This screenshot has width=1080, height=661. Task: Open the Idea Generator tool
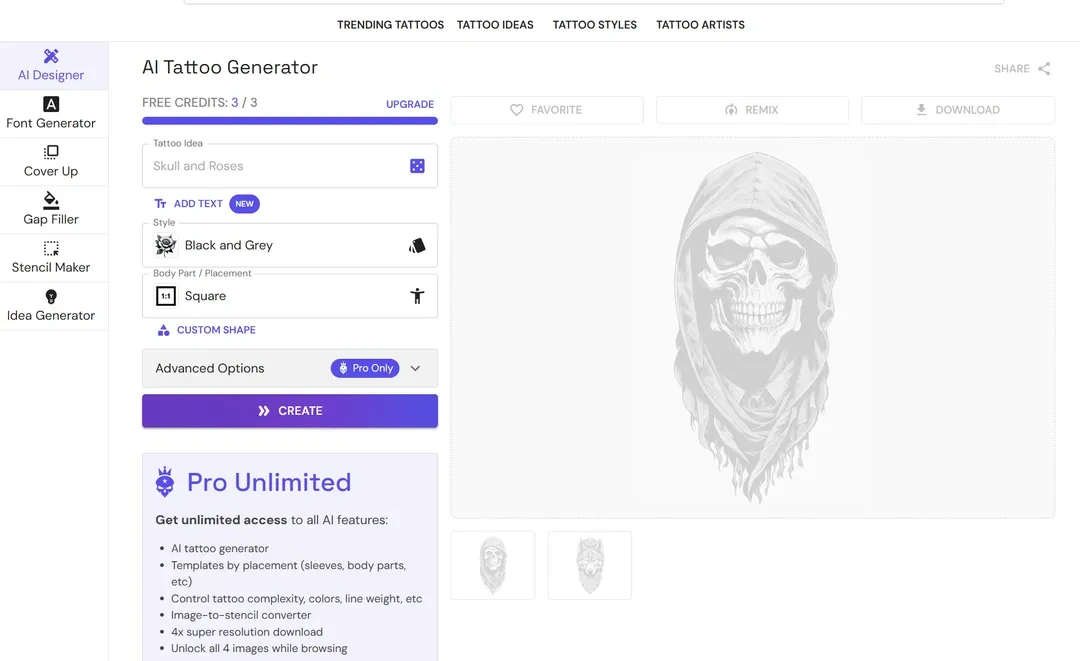[x=51, y=306]
